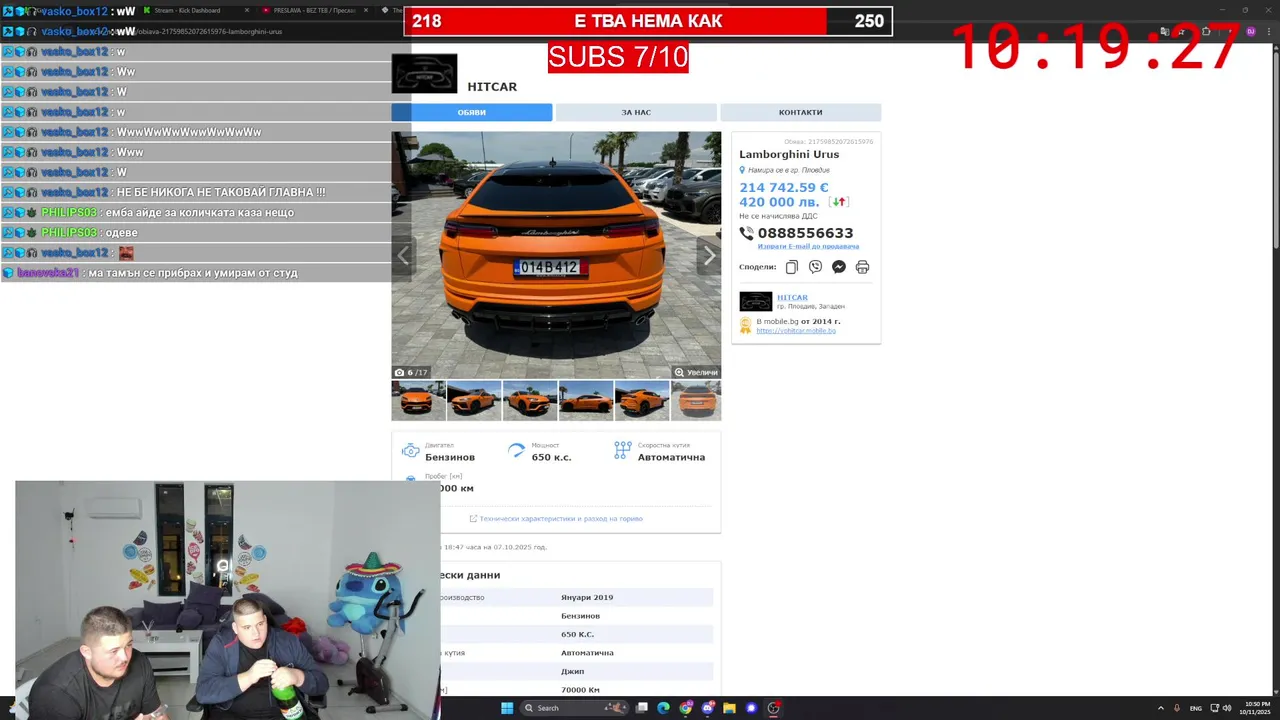Select the fourth side-view car thumbnail

point(585,401)
